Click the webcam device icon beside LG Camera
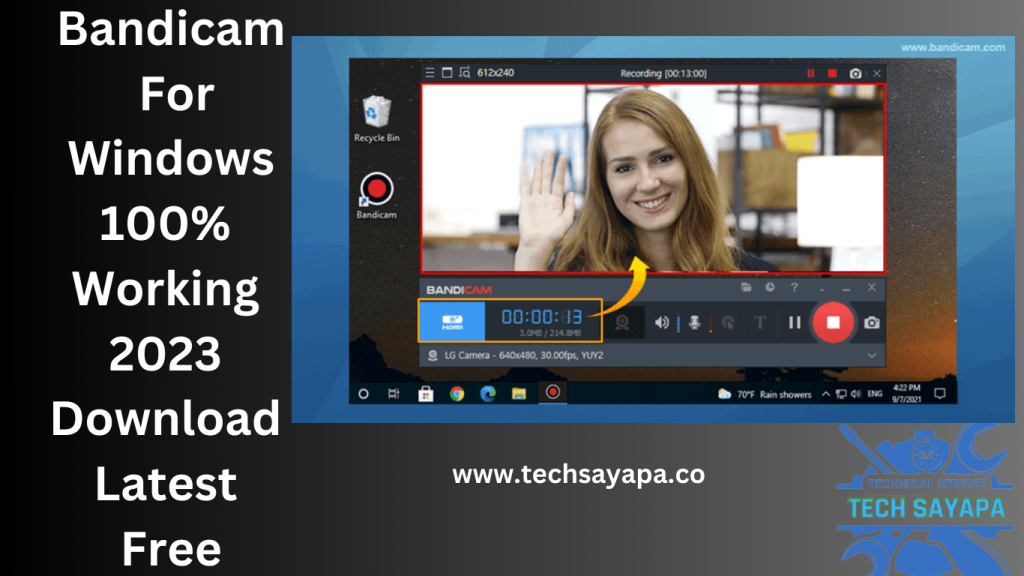 coord(432,355)
